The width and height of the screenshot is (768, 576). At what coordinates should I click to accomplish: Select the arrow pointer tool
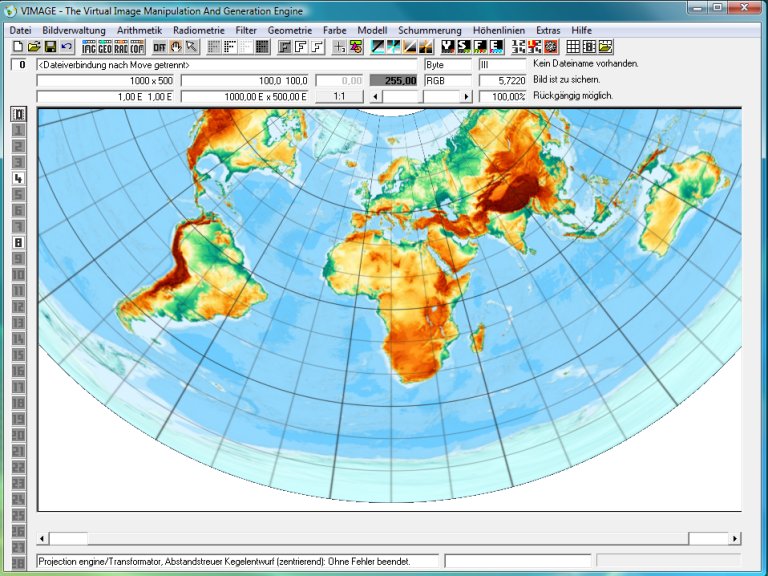coord(190,47)
